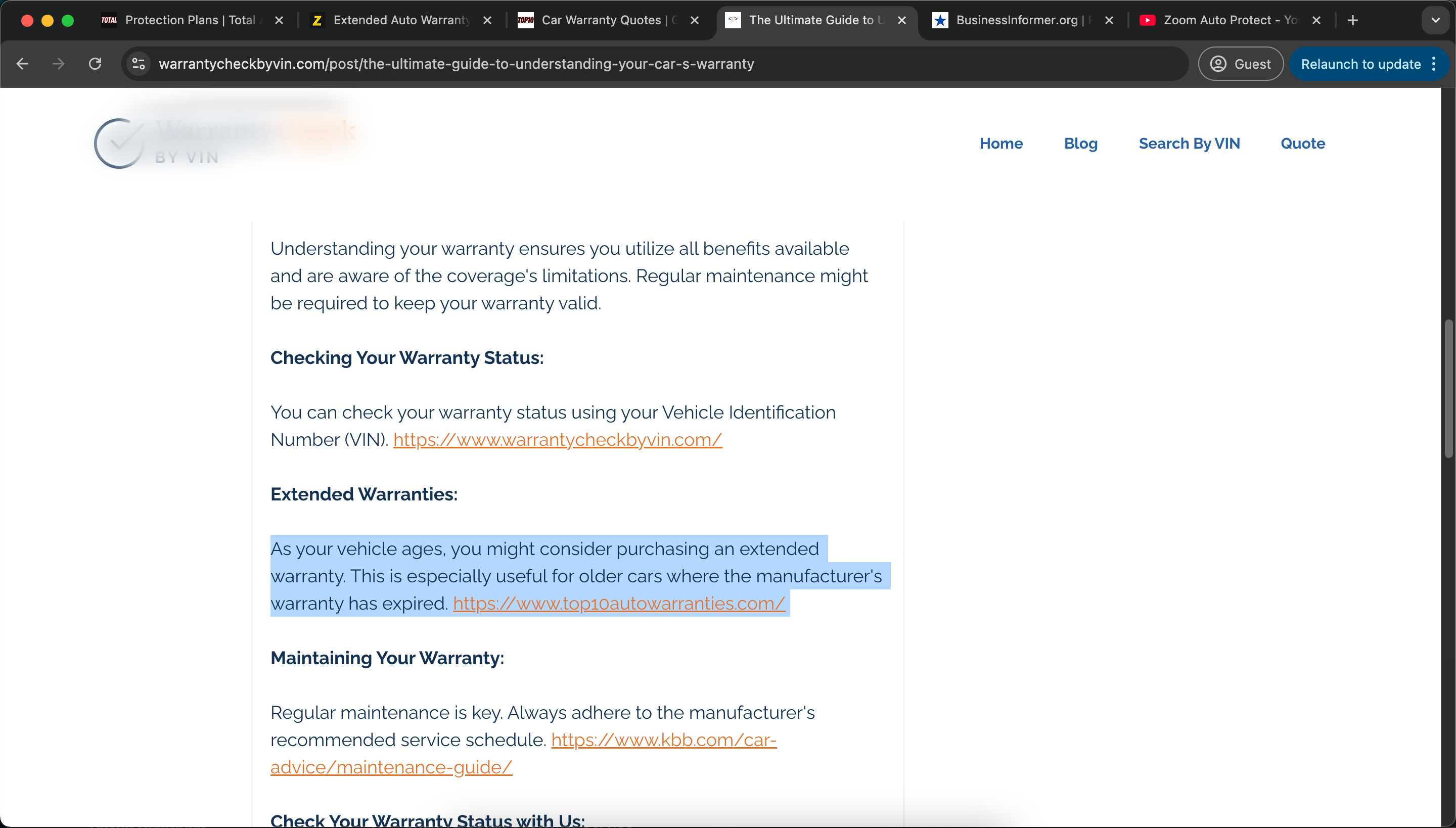Reload the current page
This screenshot has height=828, width=1456.
coord(95,64)
